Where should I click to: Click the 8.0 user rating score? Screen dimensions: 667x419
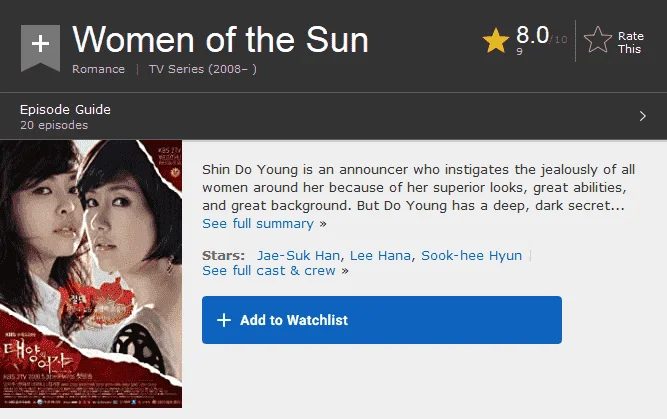pyautogui.click(x=533, y=35)
